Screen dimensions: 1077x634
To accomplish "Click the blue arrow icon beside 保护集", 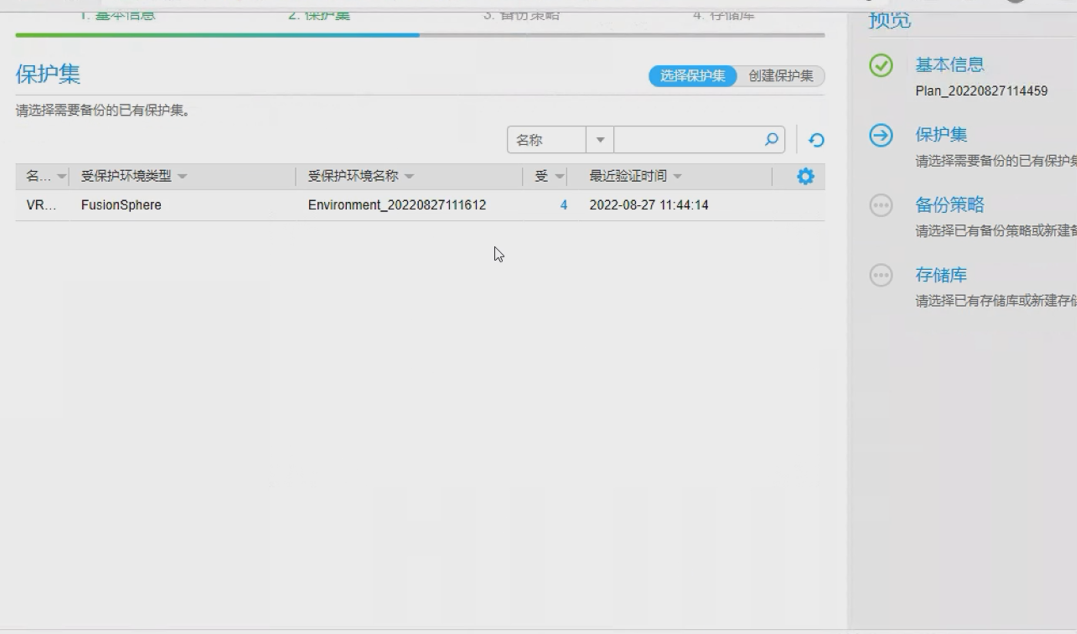I will click(880, 136).
